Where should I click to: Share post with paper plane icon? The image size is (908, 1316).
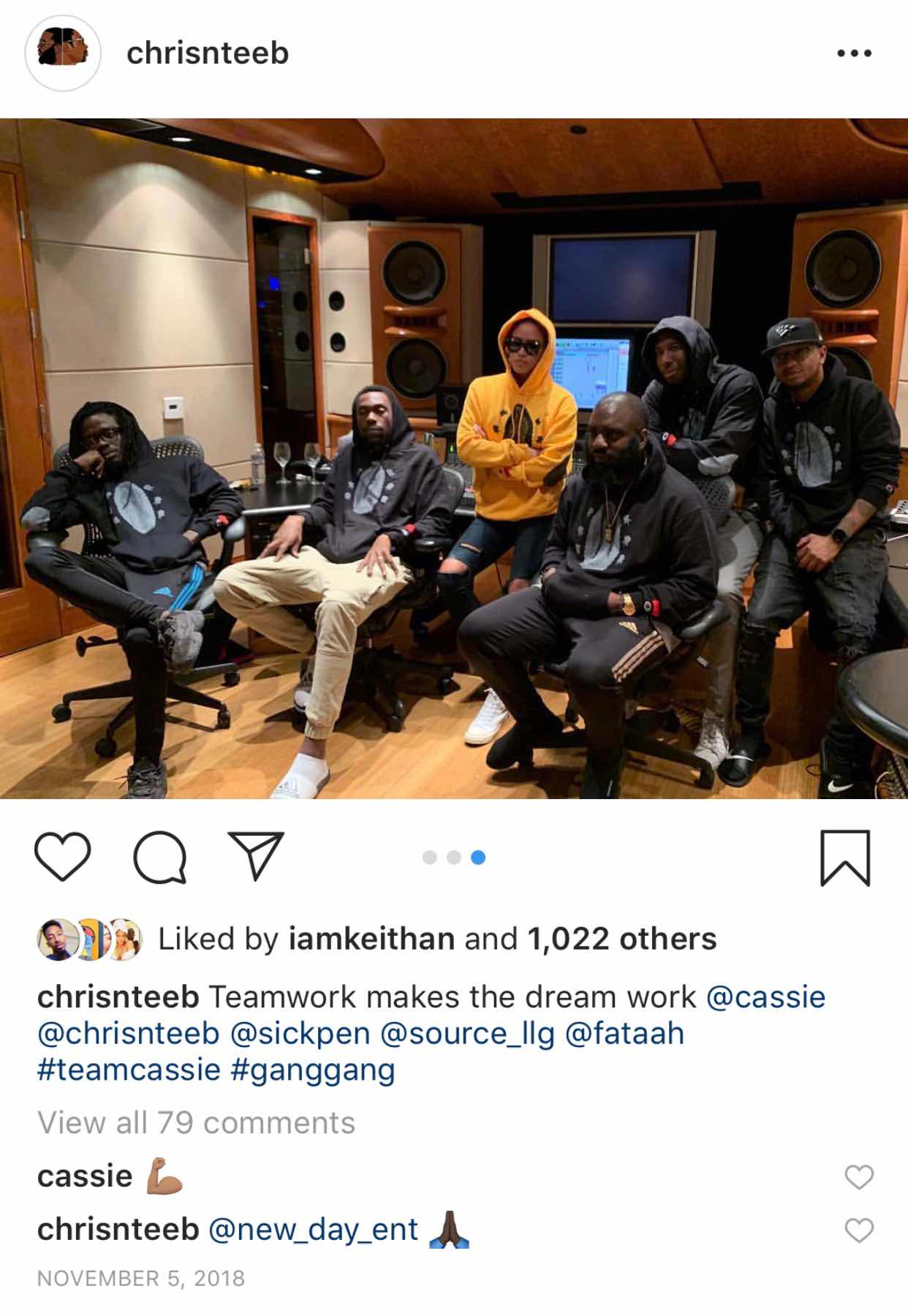pyautogui.click(x=256, y=856)
